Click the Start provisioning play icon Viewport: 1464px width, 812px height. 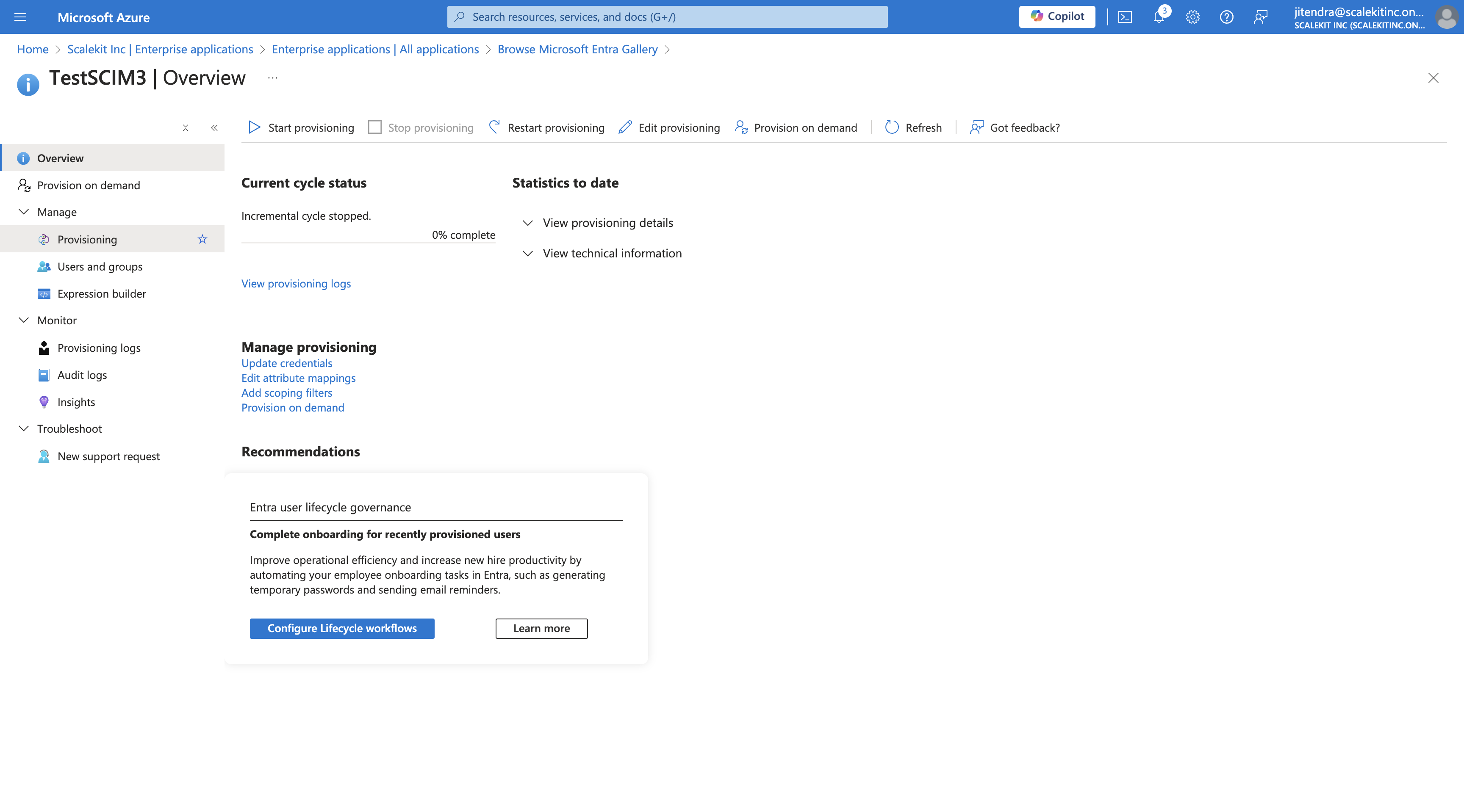coord(254,127)
